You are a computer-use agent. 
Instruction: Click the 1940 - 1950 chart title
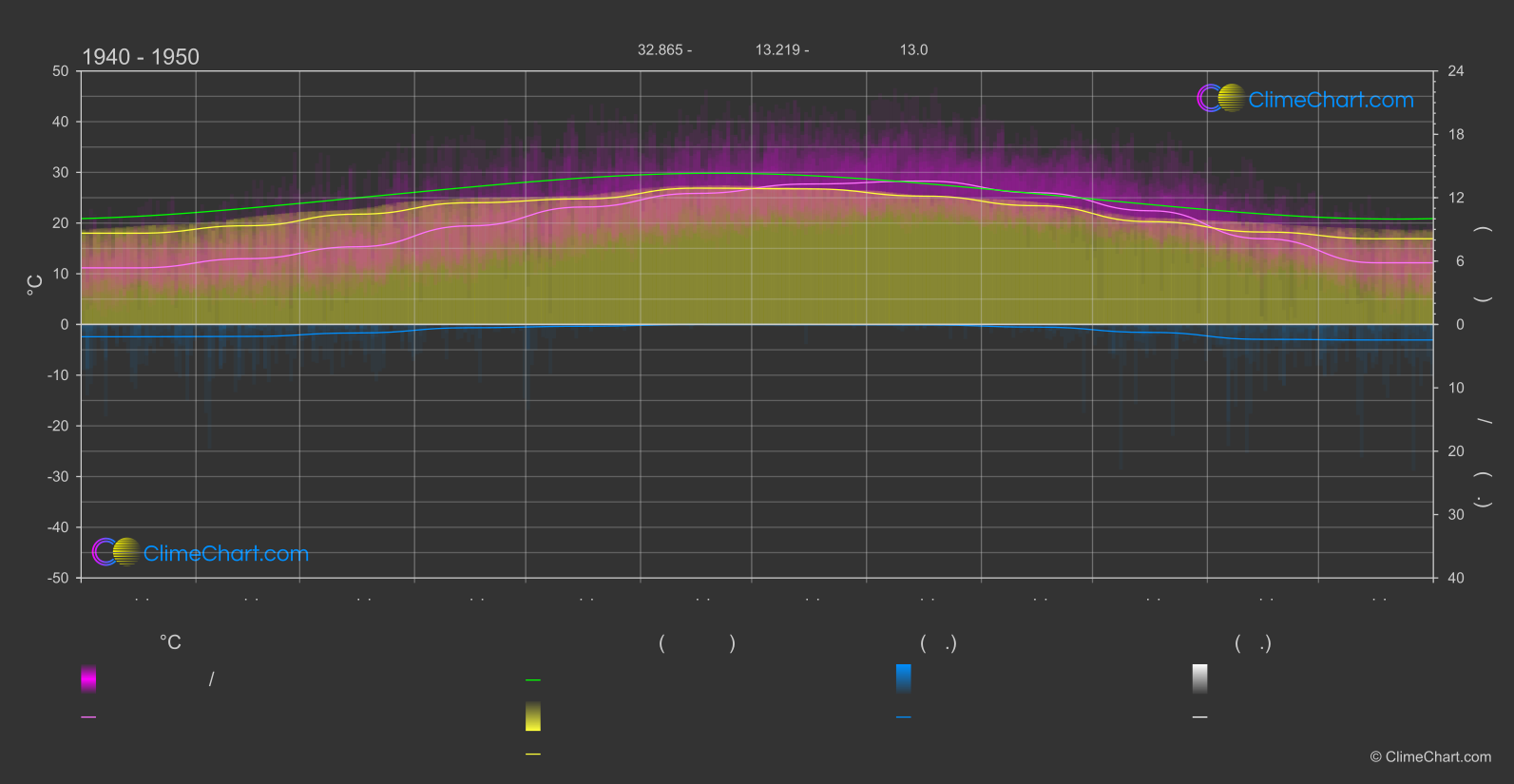[x=141, y=57]
